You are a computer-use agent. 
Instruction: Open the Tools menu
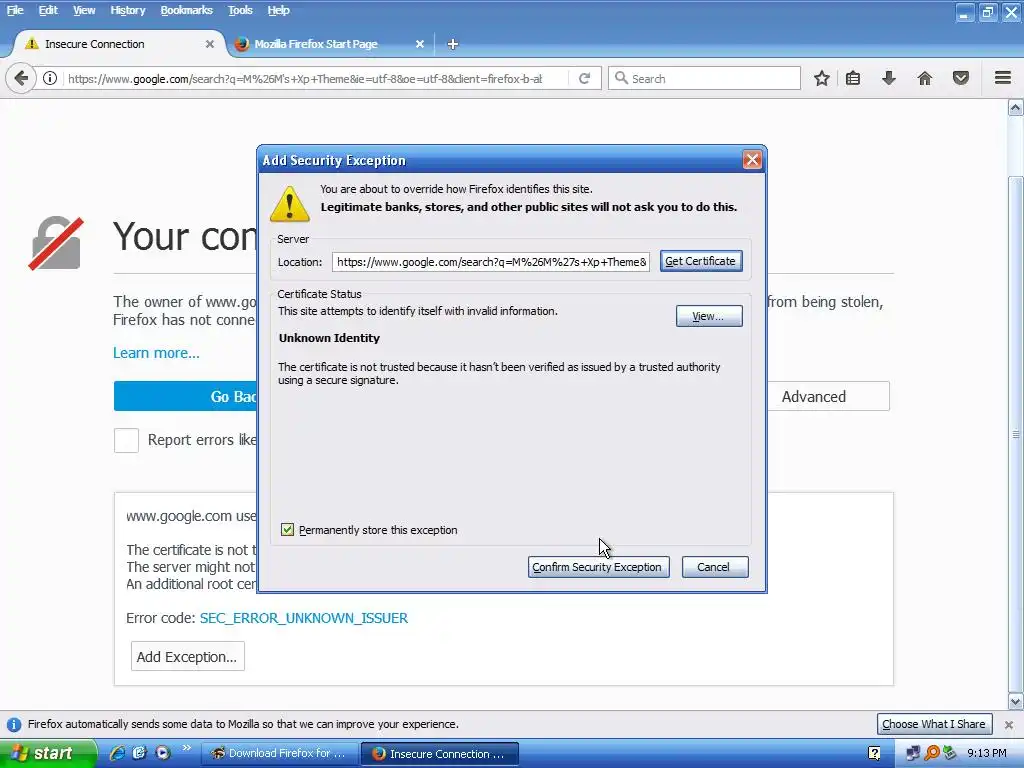[240, 10]
